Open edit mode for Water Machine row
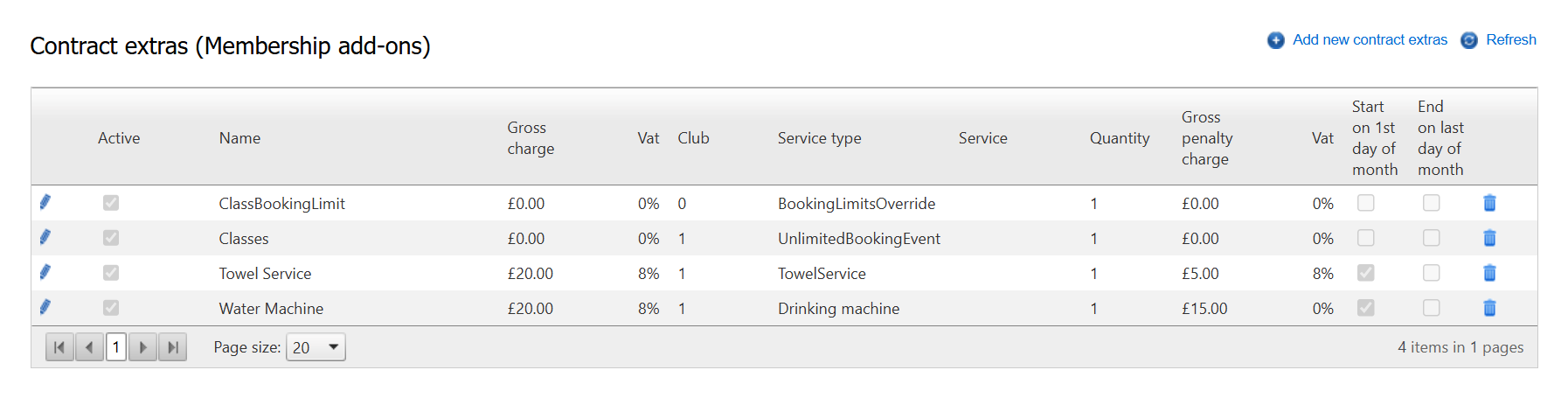This screenshot has height=398, width=1568. point(45,307)
